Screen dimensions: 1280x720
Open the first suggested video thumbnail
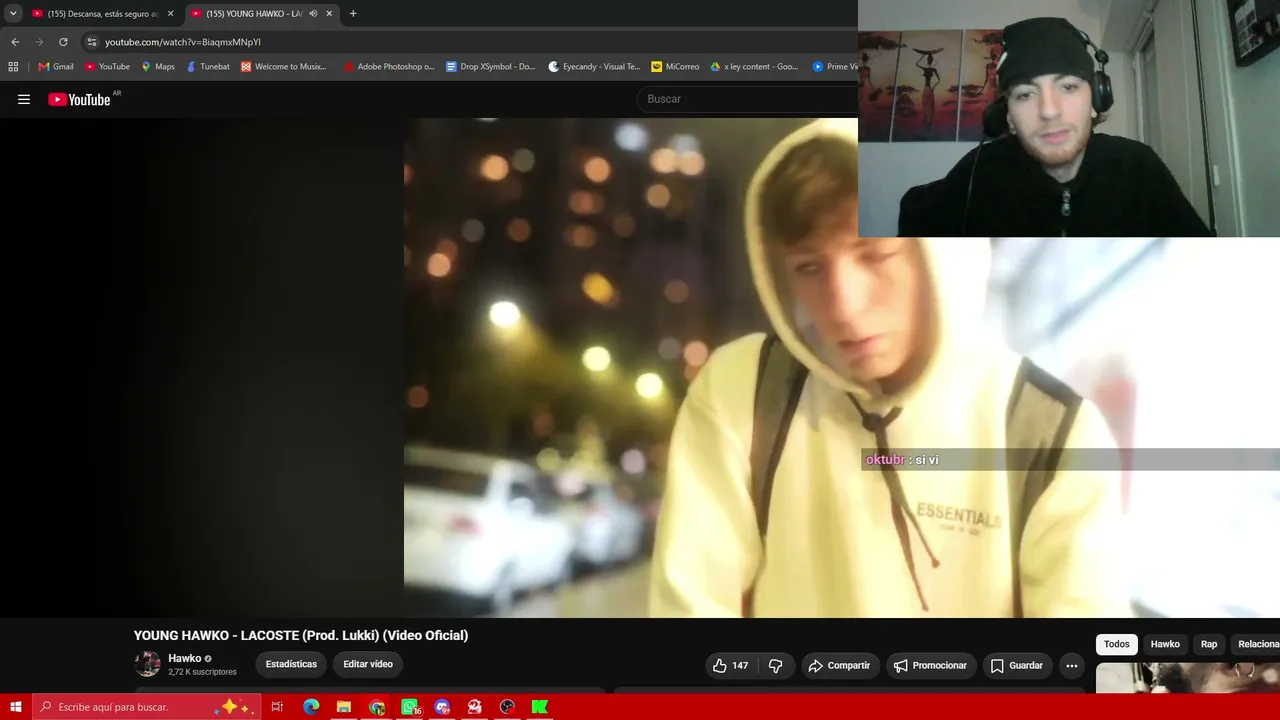pos(1188,678)
